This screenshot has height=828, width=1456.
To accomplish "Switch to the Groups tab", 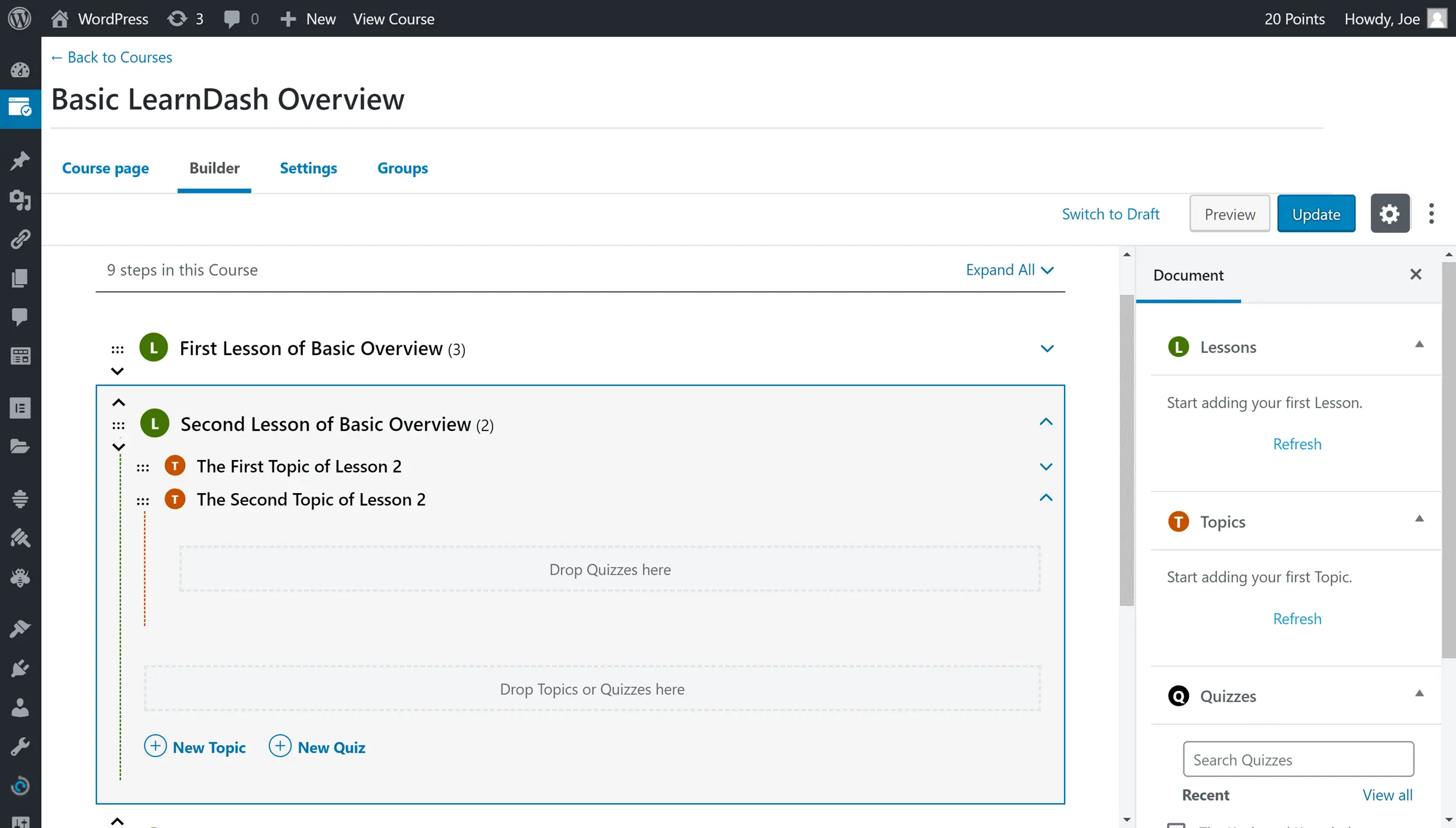I will click(402, 168).
